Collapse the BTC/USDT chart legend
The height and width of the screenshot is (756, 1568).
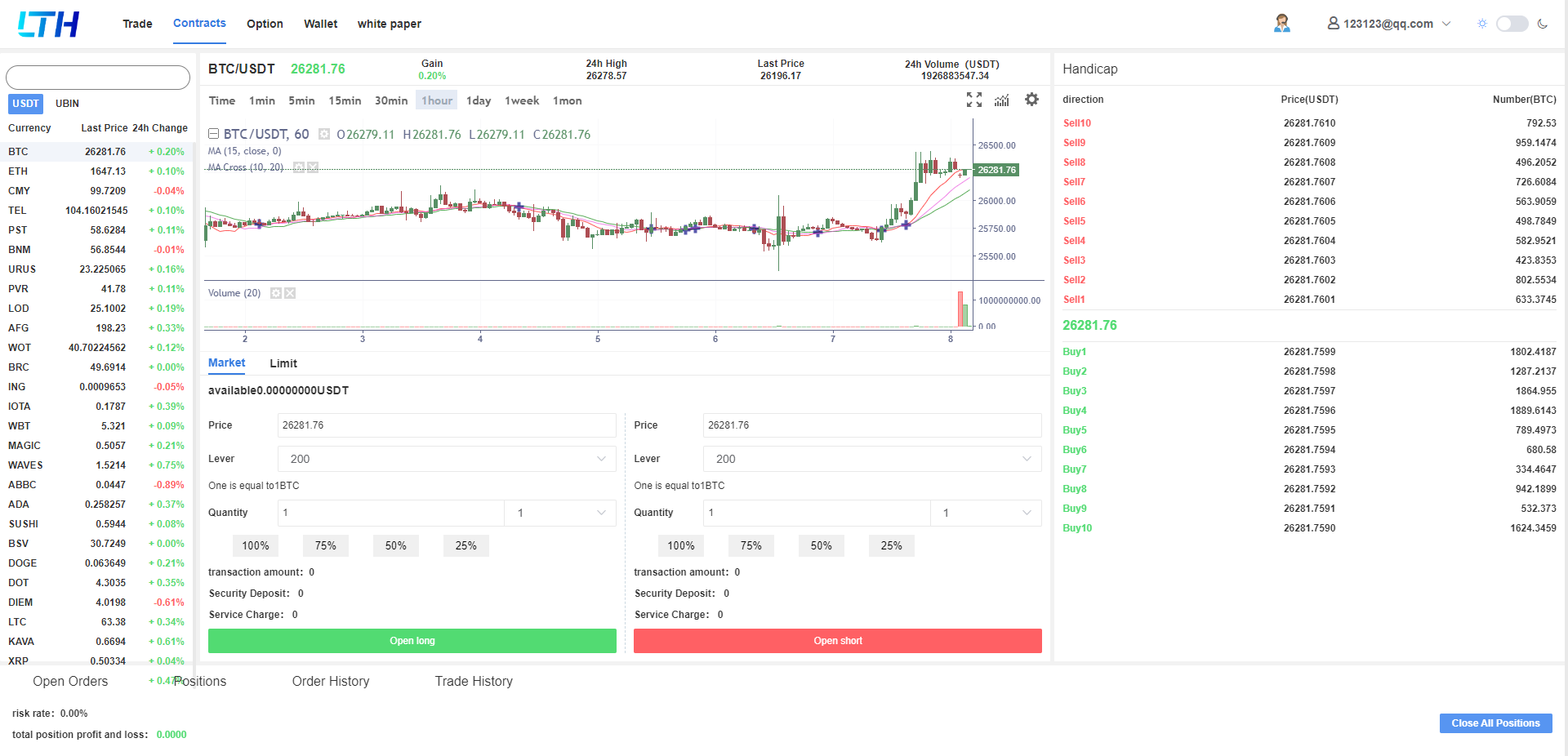coord(213,134)
